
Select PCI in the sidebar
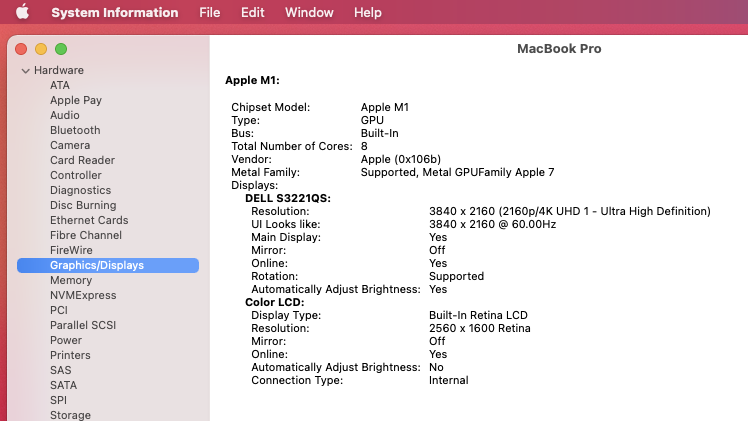(x=59, y=310)
